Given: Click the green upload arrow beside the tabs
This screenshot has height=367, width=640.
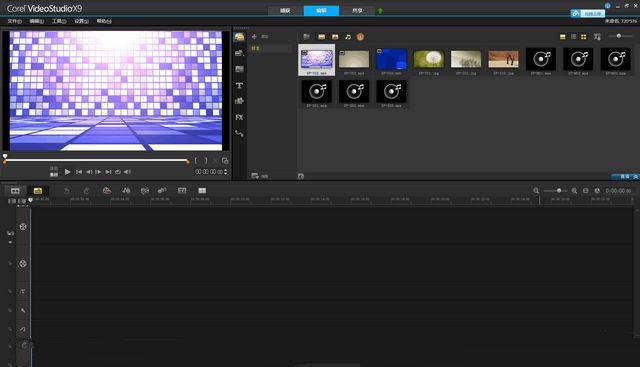Looking at the screenshot, I should (x=380, y=11).
